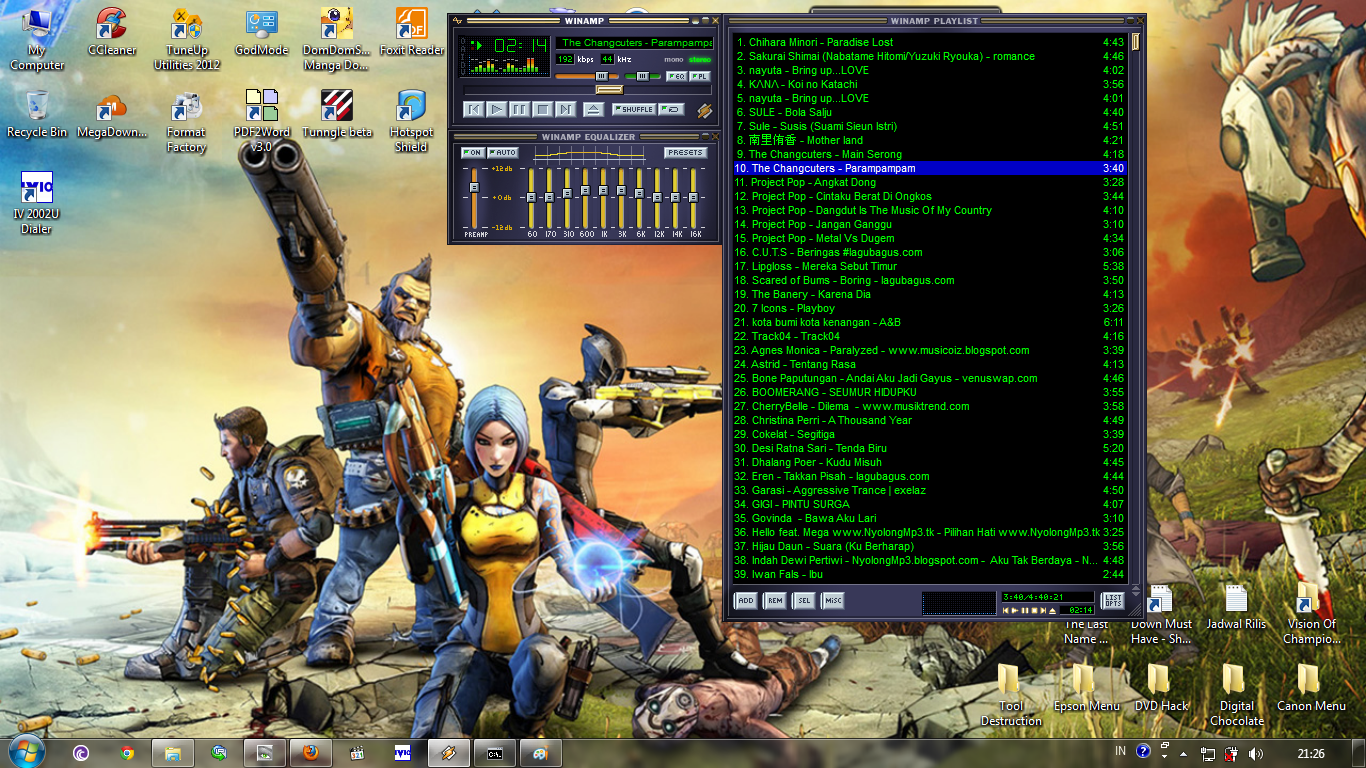The width and height of the screenshot is (1366, 768).
Task: Select track 28 Christina Perri - A Thousand Year
Action: pyautogui.click(x=929, y=420)
